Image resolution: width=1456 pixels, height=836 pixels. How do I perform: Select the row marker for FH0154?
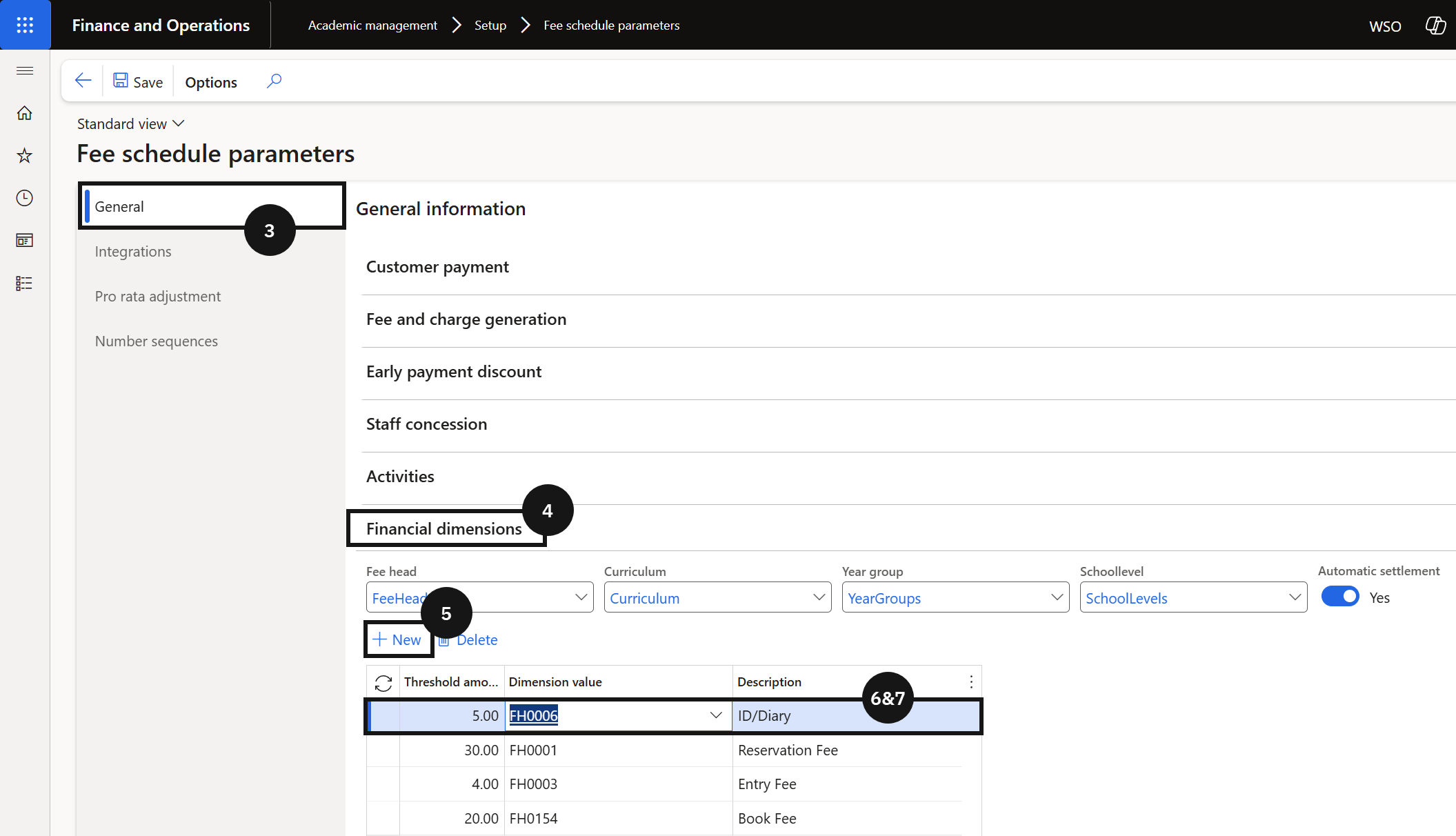point(383,819)
